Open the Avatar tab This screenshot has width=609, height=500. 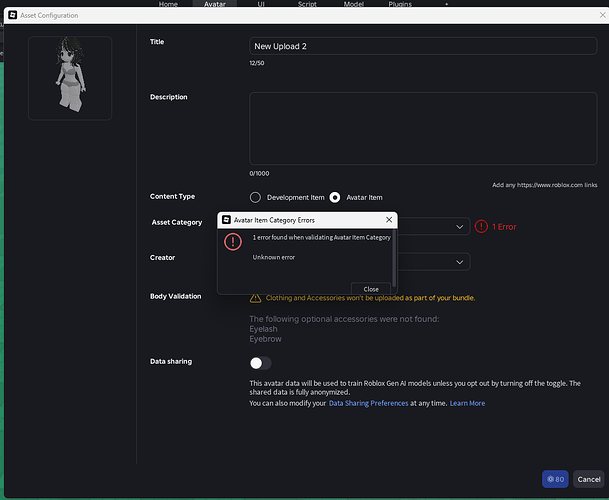[x=215, y=4]
